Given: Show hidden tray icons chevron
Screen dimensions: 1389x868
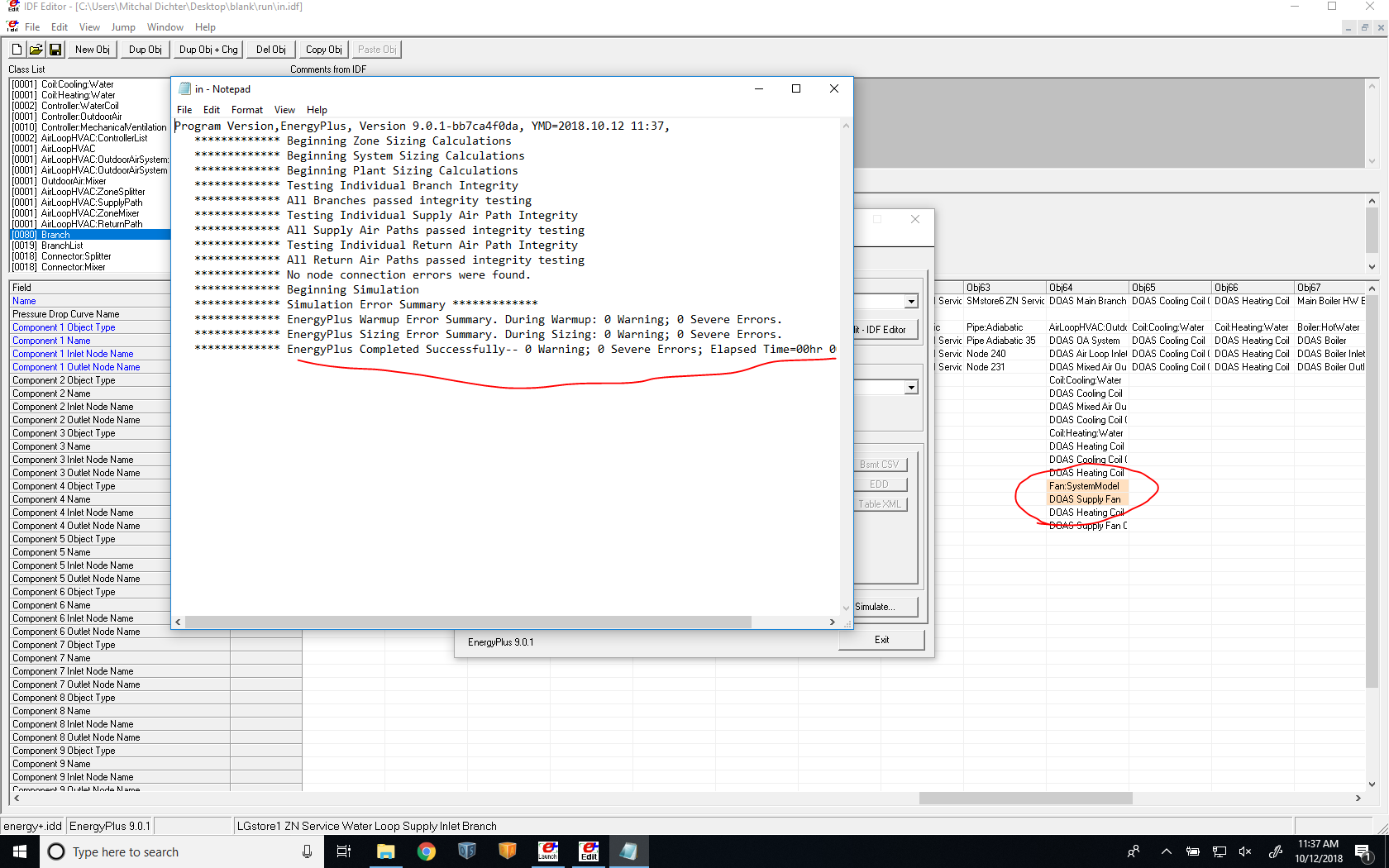Looking at the screenshot, I should click(1166, 851).
